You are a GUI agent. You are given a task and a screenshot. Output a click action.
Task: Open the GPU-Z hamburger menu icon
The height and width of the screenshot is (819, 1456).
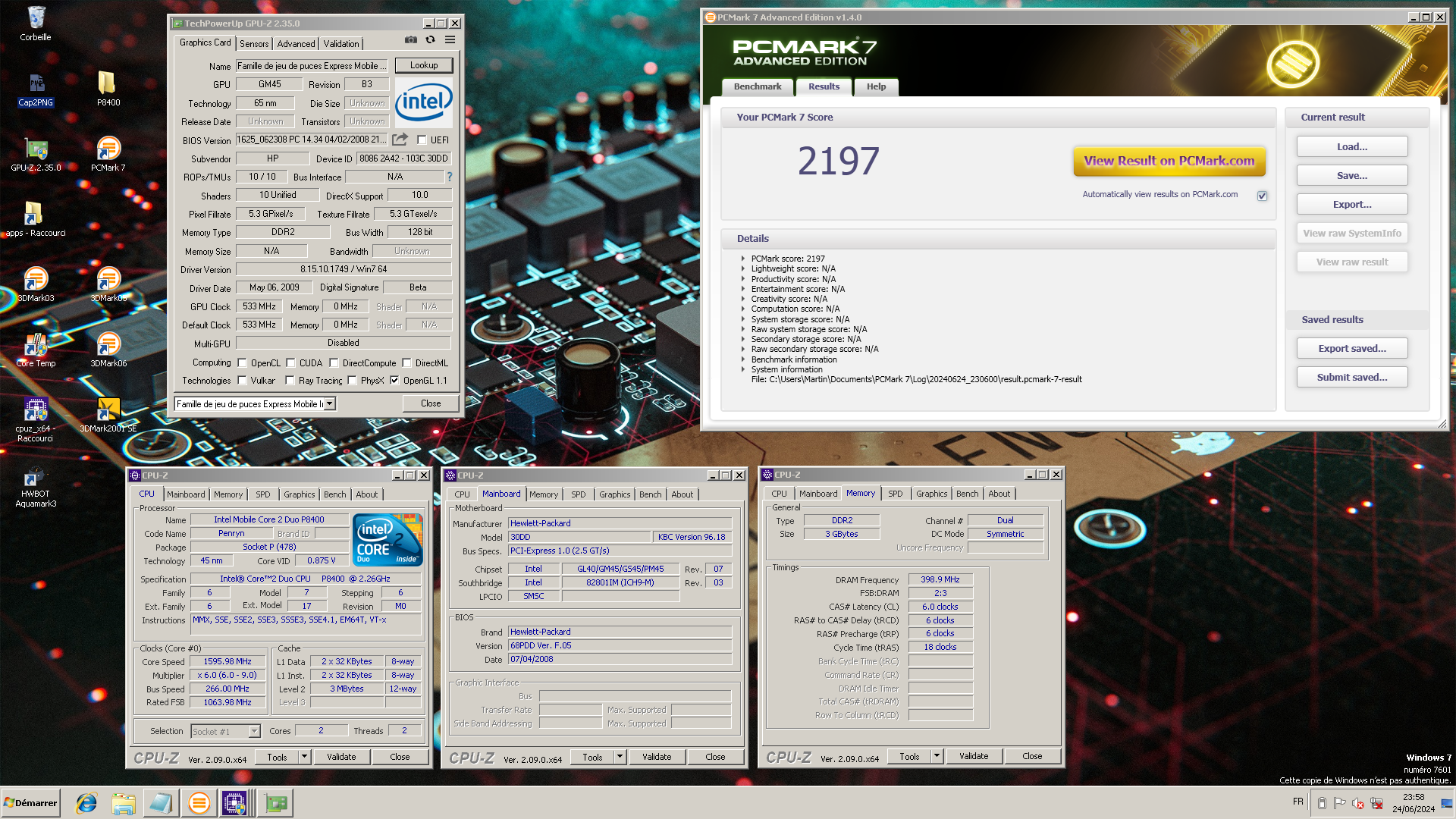pos(450,39)
